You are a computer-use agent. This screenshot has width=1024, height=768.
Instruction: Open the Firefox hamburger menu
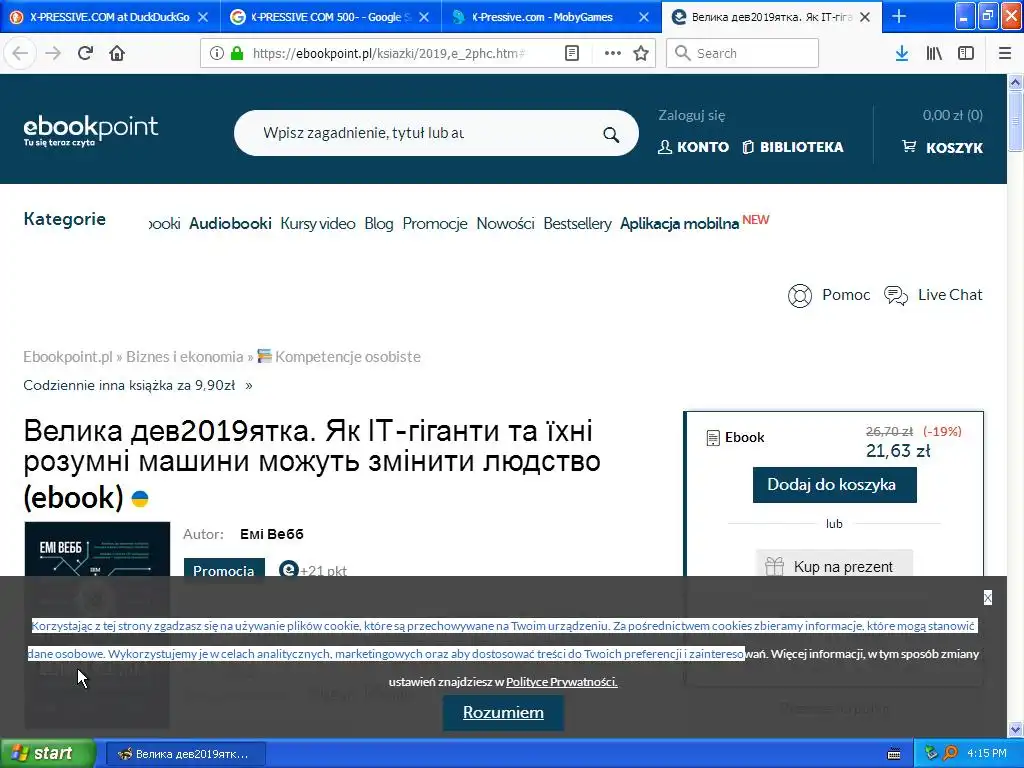[1005, 53]
